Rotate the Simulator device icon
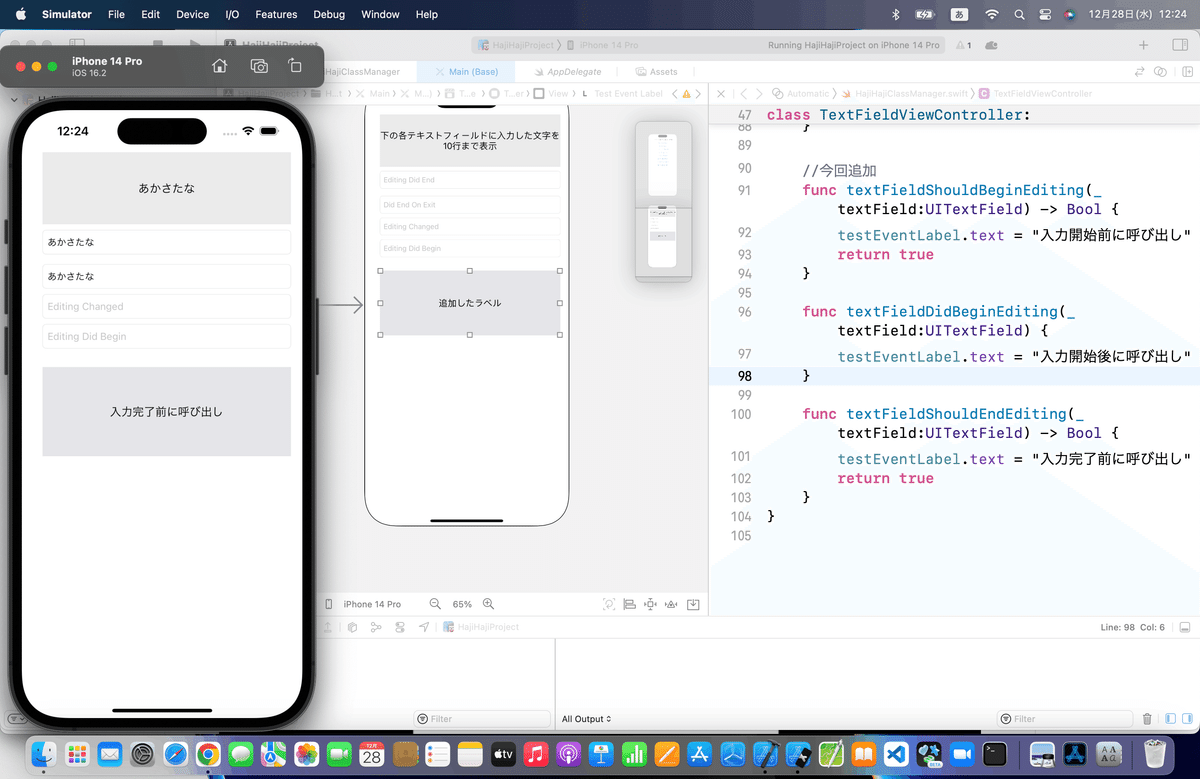 (295, 66)
